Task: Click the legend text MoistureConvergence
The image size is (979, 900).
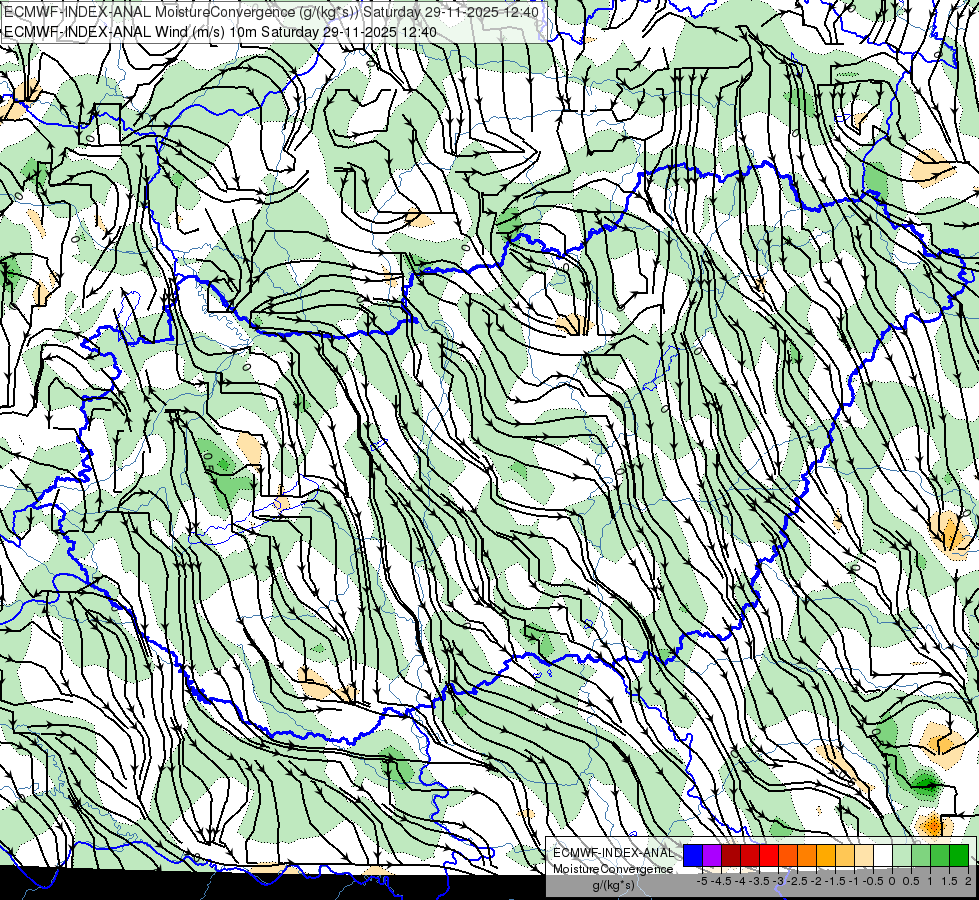Action: click(613, 869)
